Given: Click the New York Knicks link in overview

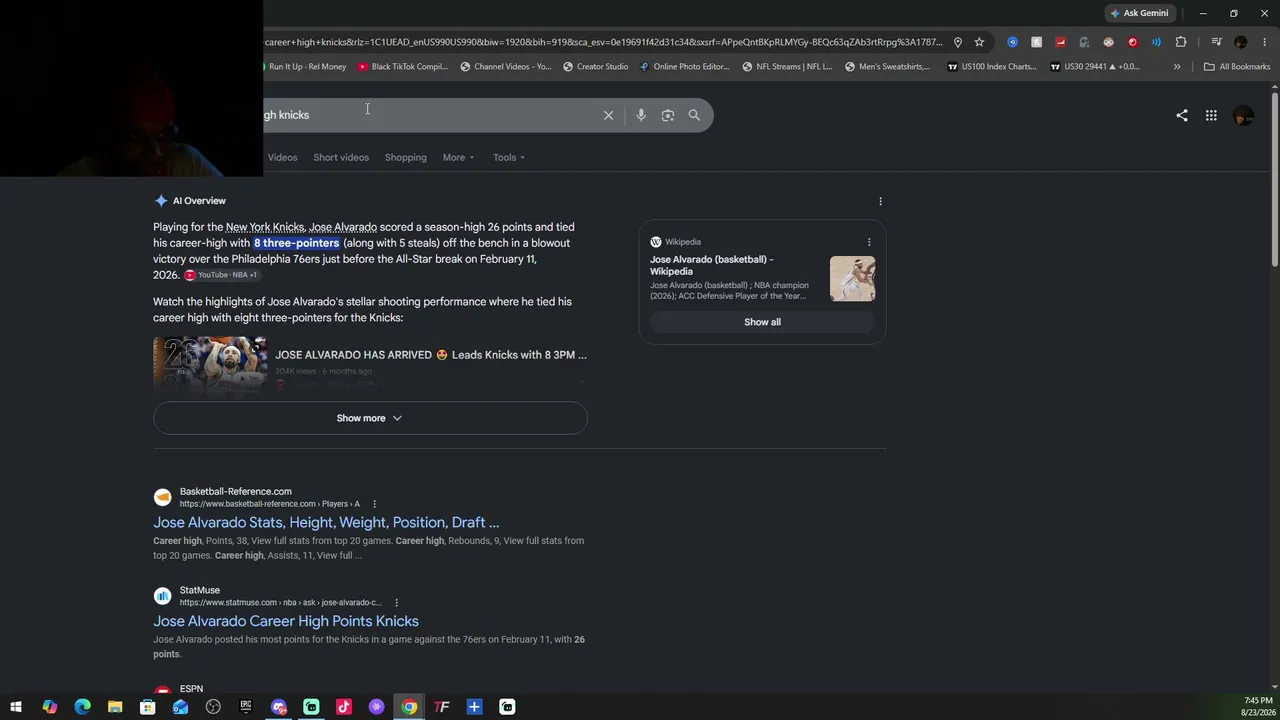Looking at the screenshot, I should point(265,227).
